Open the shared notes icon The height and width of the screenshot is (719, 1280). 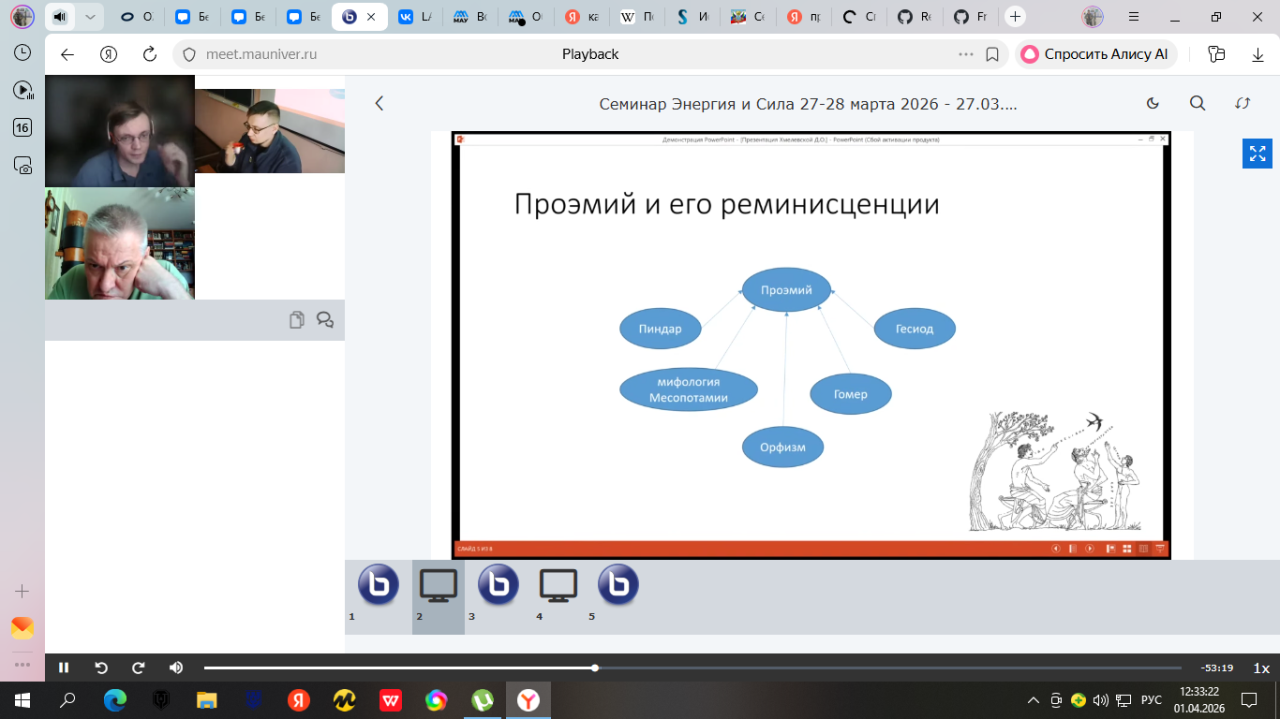pos(297,320)
